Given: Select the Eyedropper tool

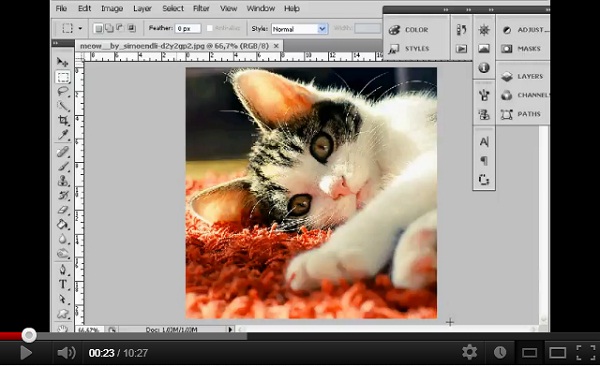Looking at the screenshot, I should (63, 135).
